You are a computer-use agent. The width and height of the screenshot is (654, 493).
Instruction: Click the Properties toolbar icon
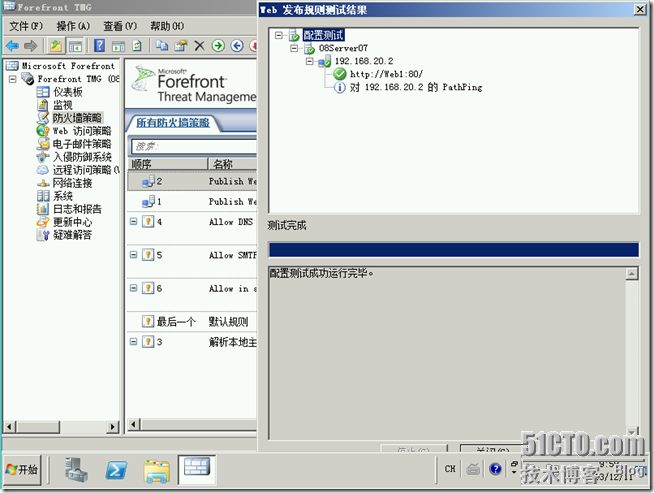[x=181, y=45]
